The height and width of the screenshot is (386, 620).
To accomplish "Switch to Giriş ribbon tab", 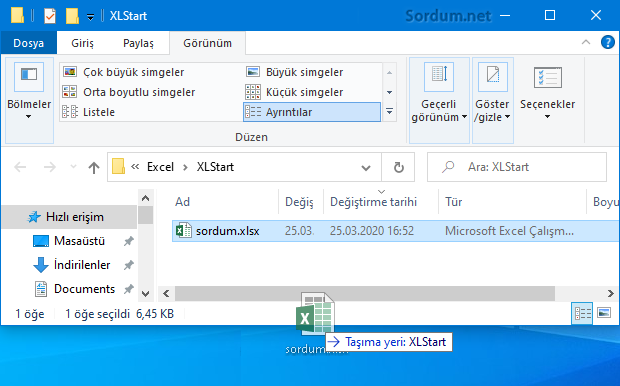I will 82,43.
